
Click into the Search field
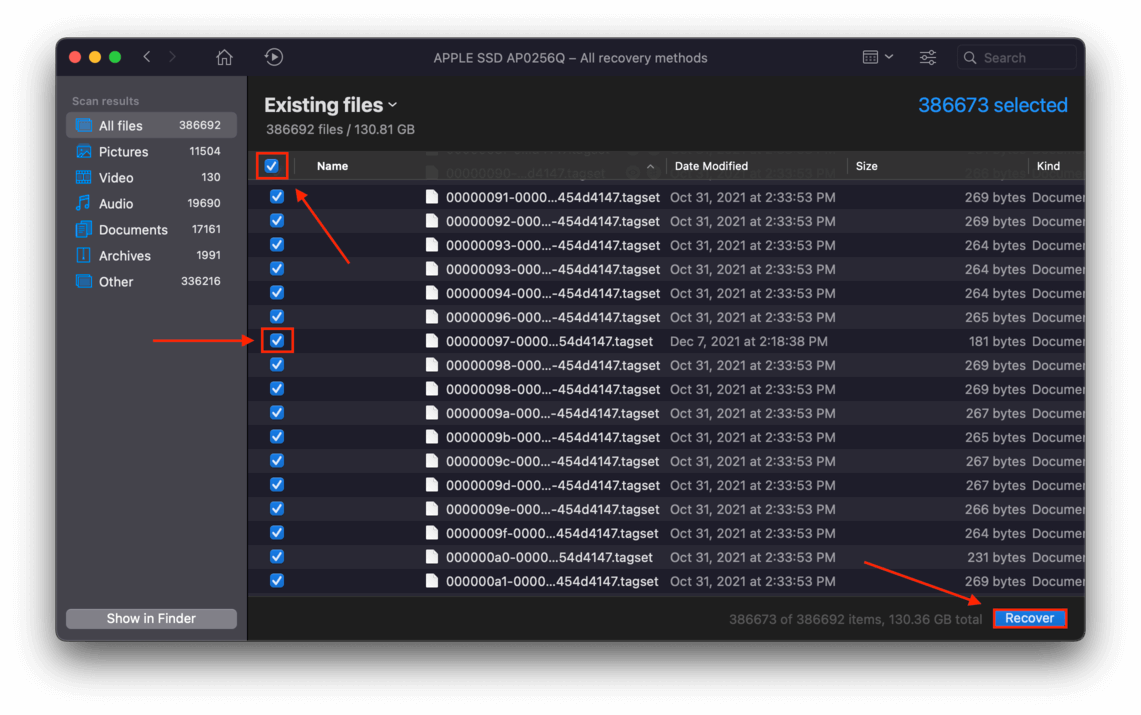tap(1017, 57)
